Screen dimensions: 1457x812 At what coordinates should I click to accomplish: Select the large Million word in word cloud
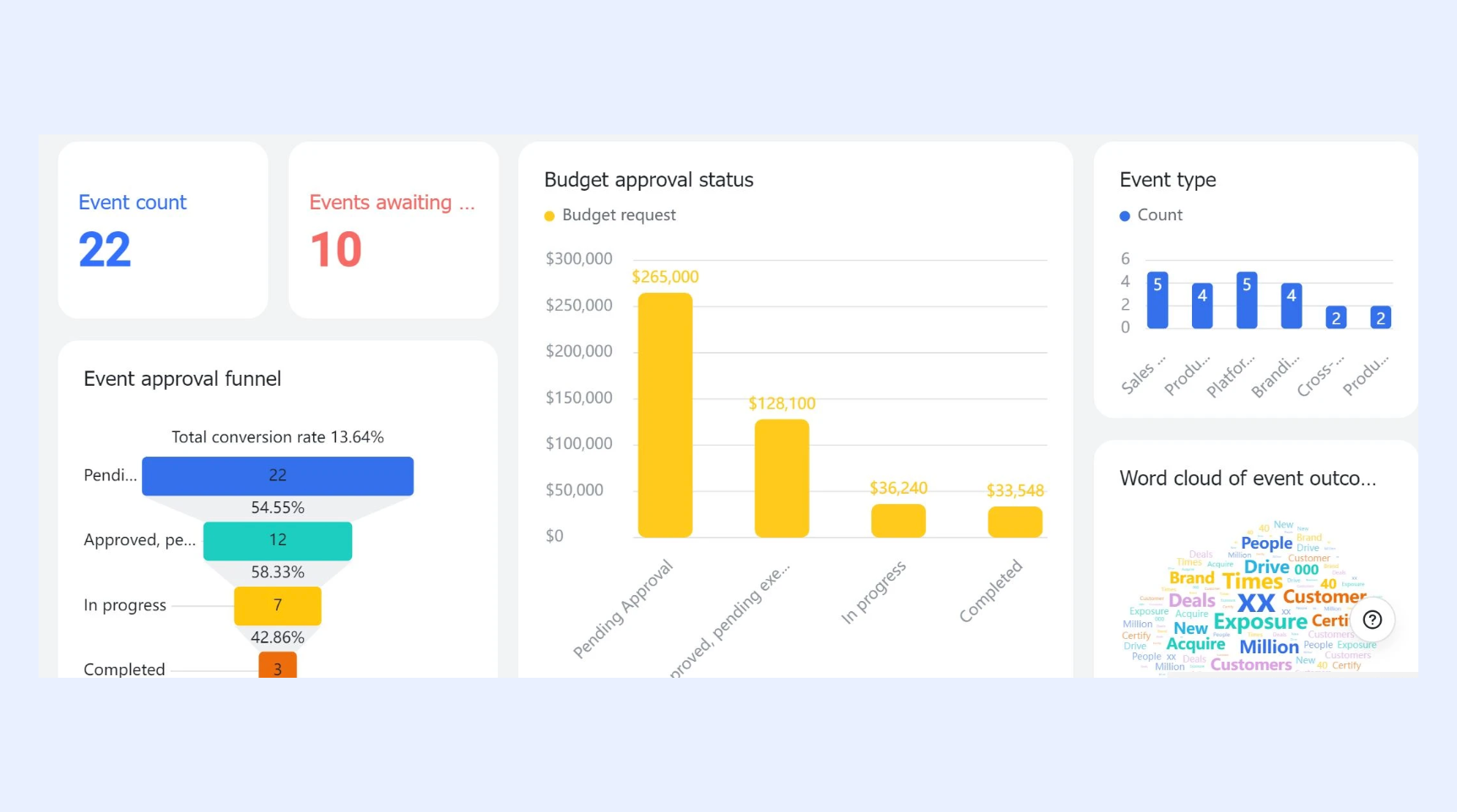[x=1269, y=647]
